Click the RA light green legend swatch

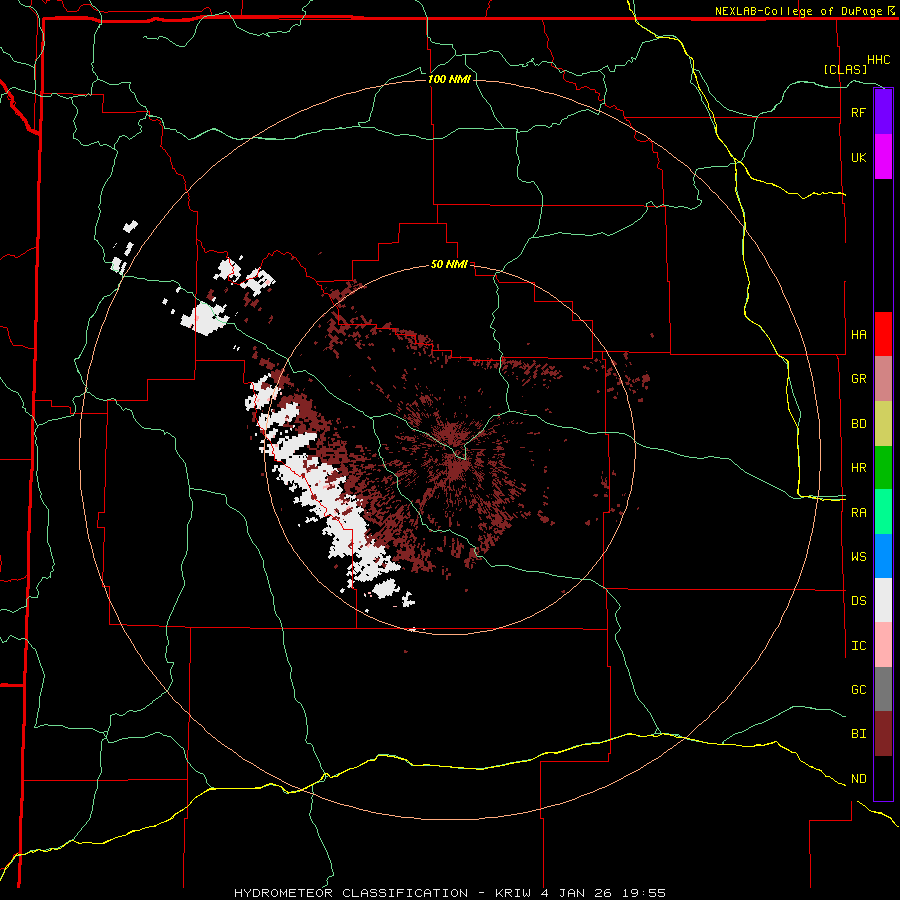[883, 512]
